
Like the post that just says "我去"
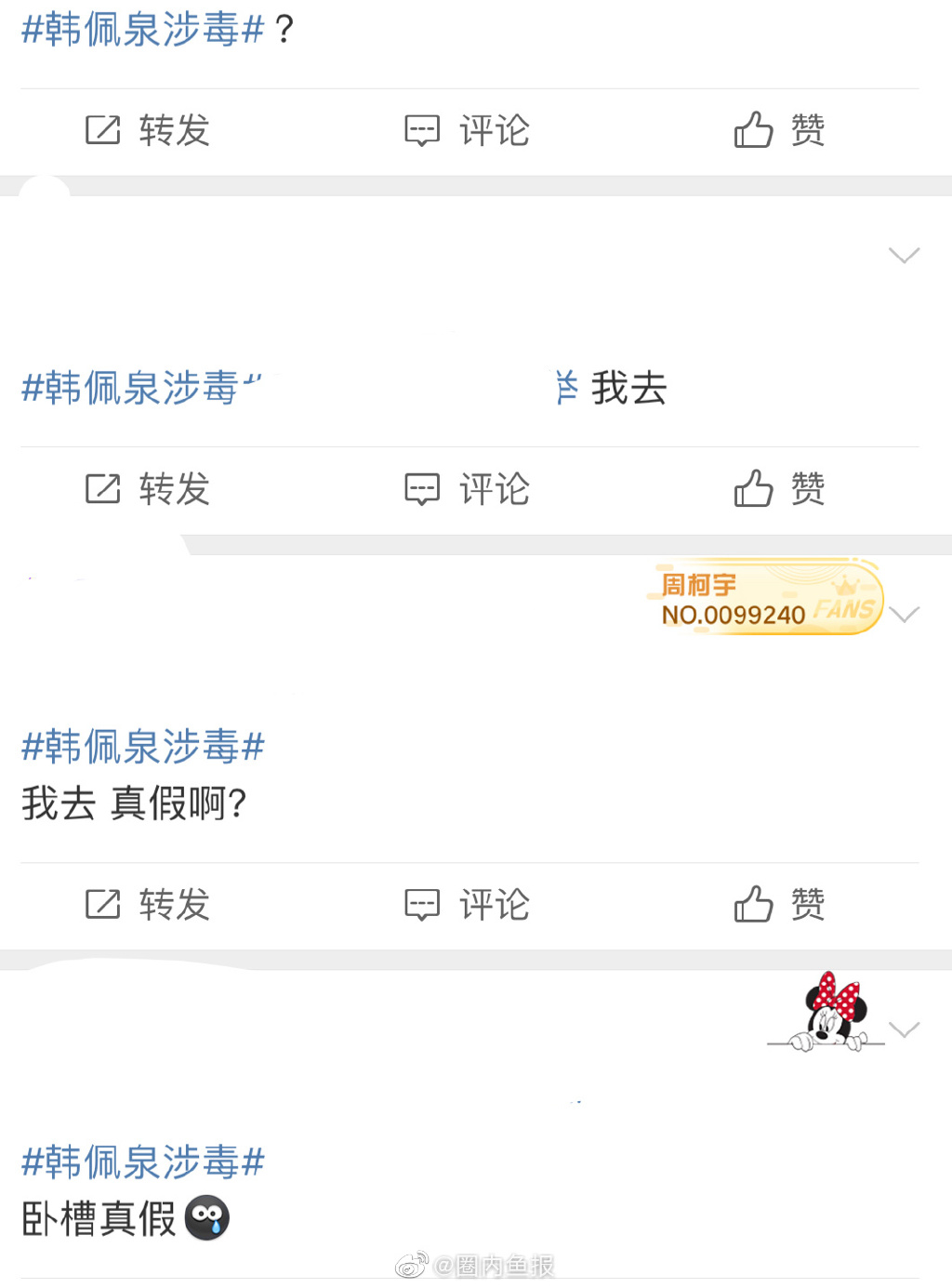click(x=779, y=489)
